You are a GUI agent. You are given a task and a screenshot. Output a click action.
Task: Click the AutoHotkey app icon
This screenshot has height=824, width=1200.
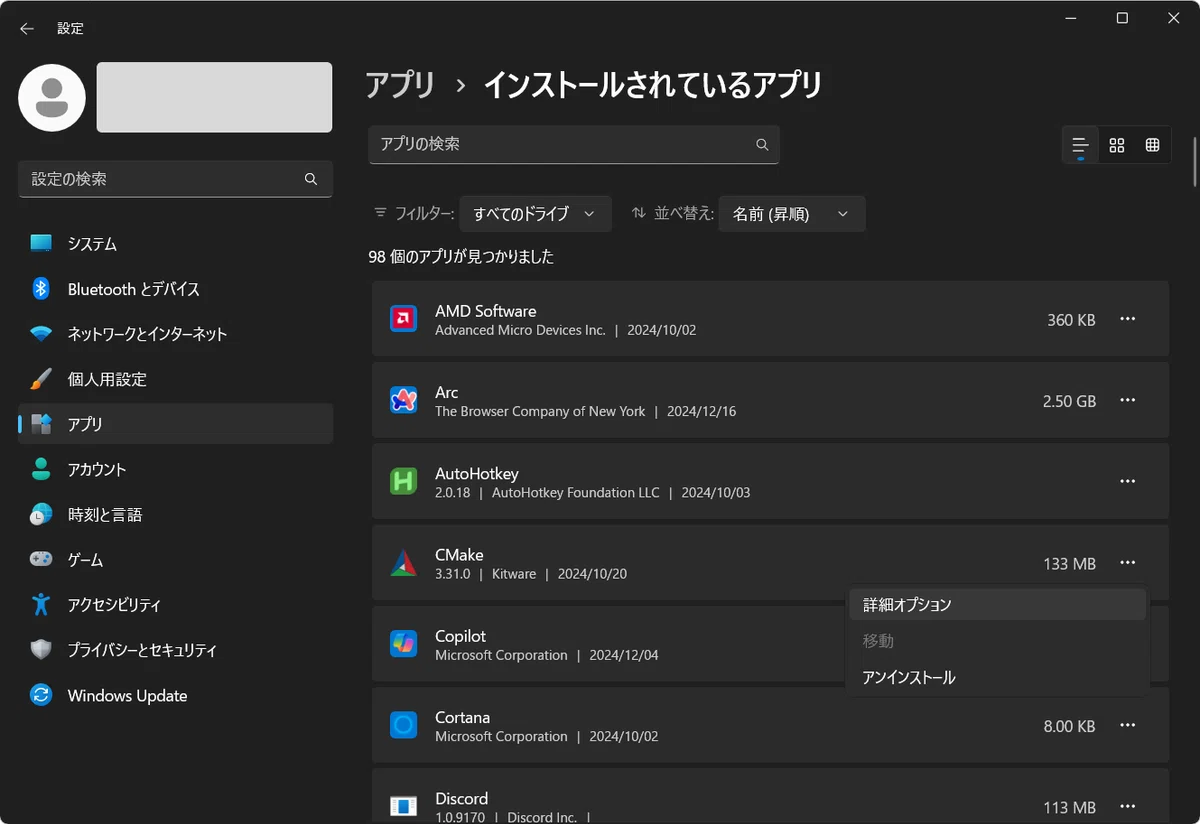[x=403, y=482]
